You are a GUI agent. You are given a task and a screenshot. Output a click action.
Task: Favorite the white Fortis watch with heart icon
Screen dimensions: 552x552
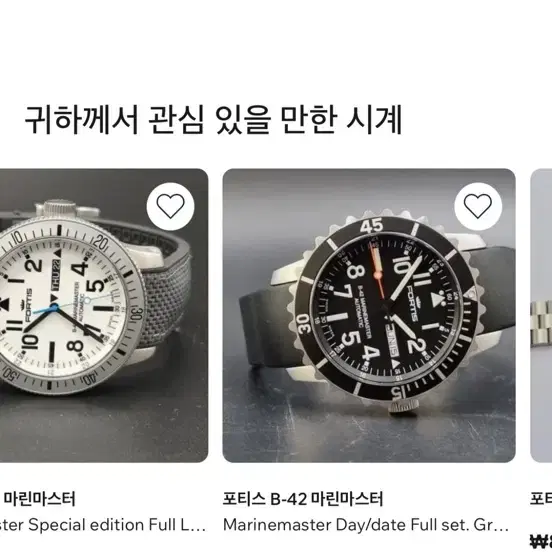tap(170, 206)
